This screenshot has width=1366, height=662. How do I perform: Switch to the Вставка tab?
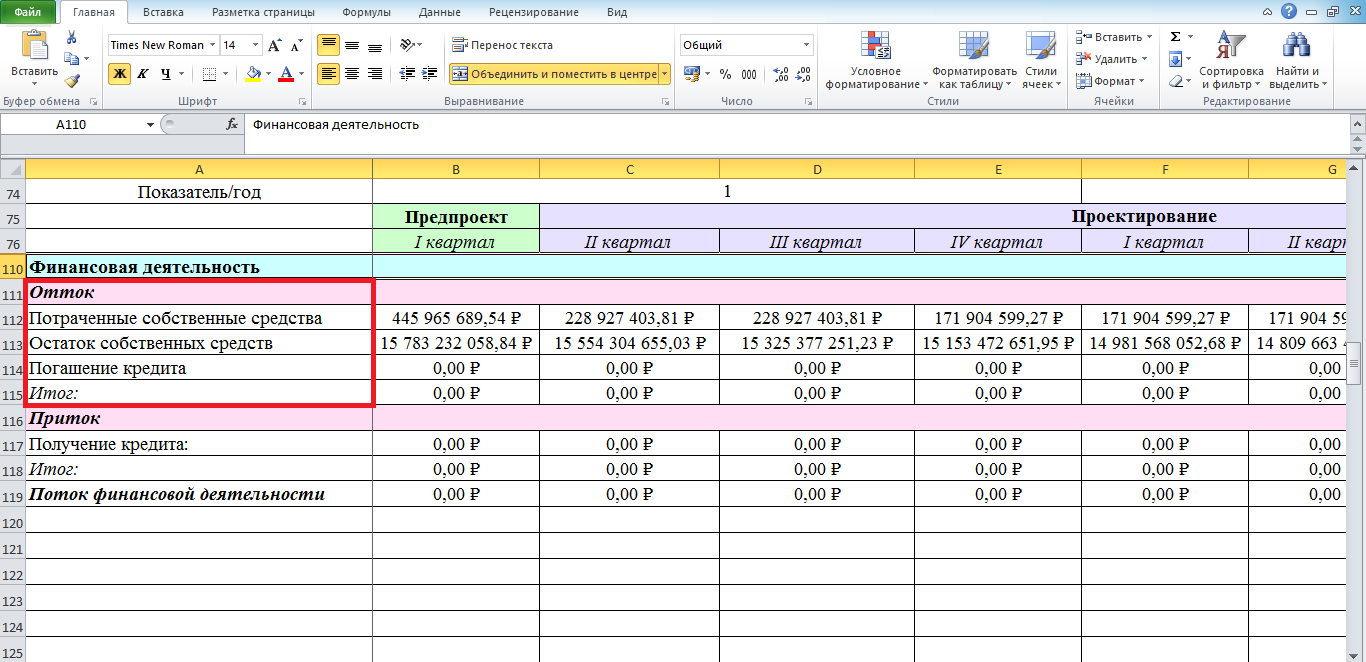(163, 12)
